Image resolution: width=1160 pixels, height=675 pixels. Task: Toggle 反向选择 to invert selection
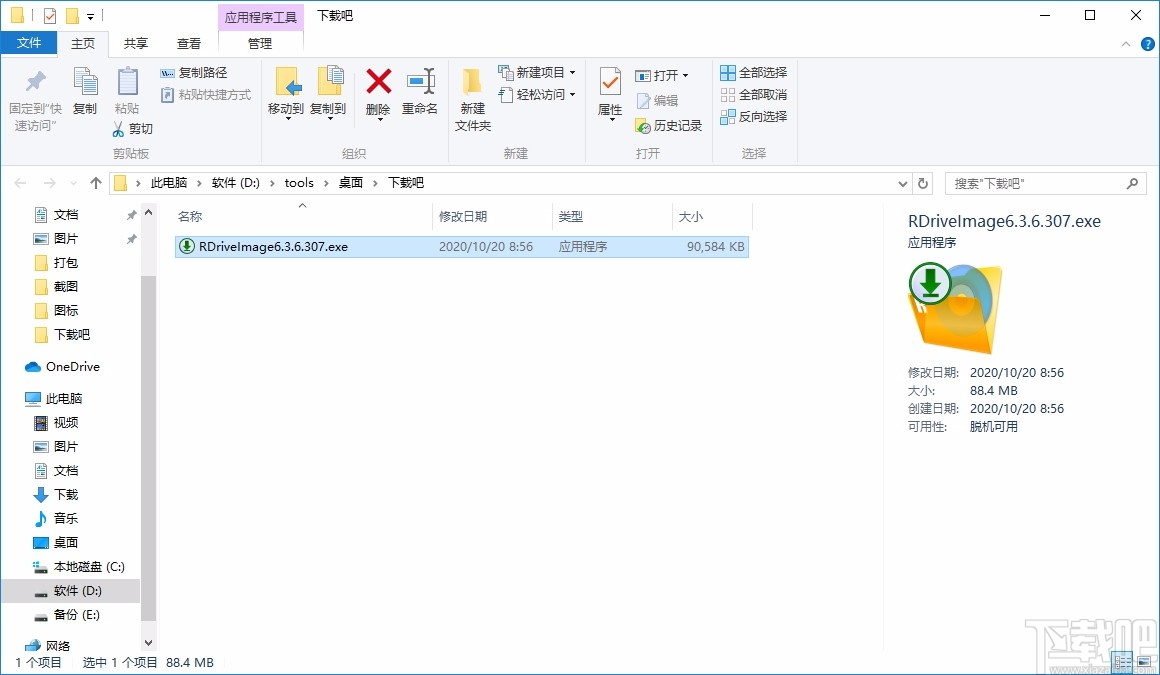click(x=751, y=117)
